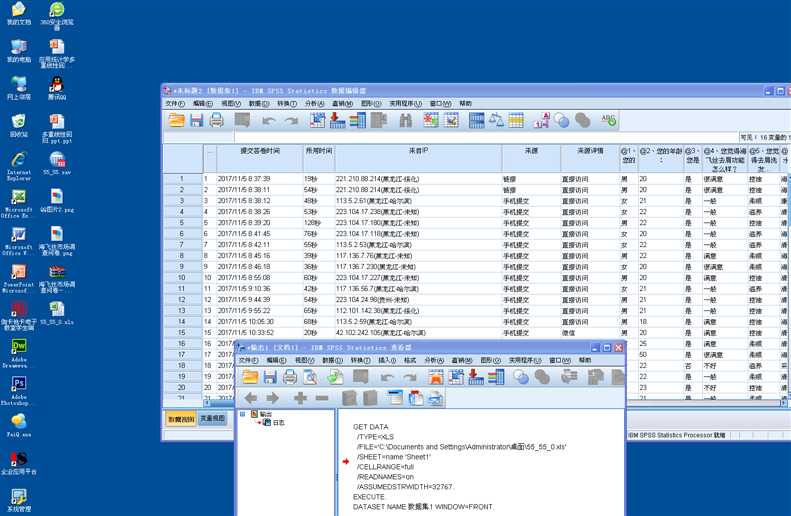Viewport: 791px width, 516px height.
Task: Open Adobe Photoshop desktop shortcut
Action: tap(19, 391)
